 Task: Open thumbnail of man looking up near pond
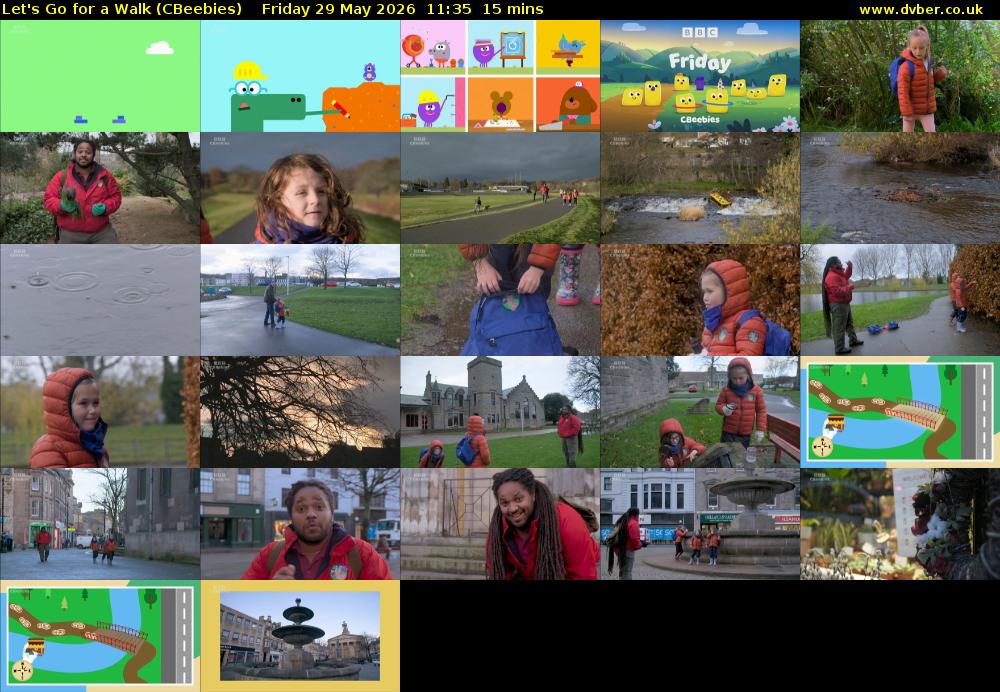point(900,300)
